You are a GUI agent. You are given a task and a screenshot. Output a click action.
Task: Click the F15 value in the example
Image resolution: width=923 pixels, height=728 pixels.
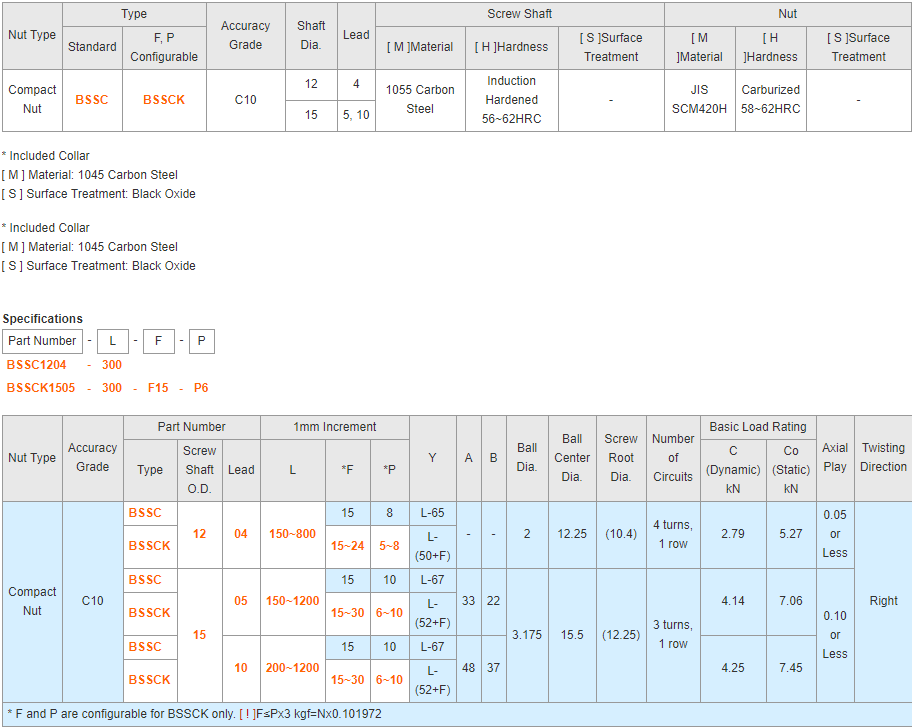click(x=158, y=388)
